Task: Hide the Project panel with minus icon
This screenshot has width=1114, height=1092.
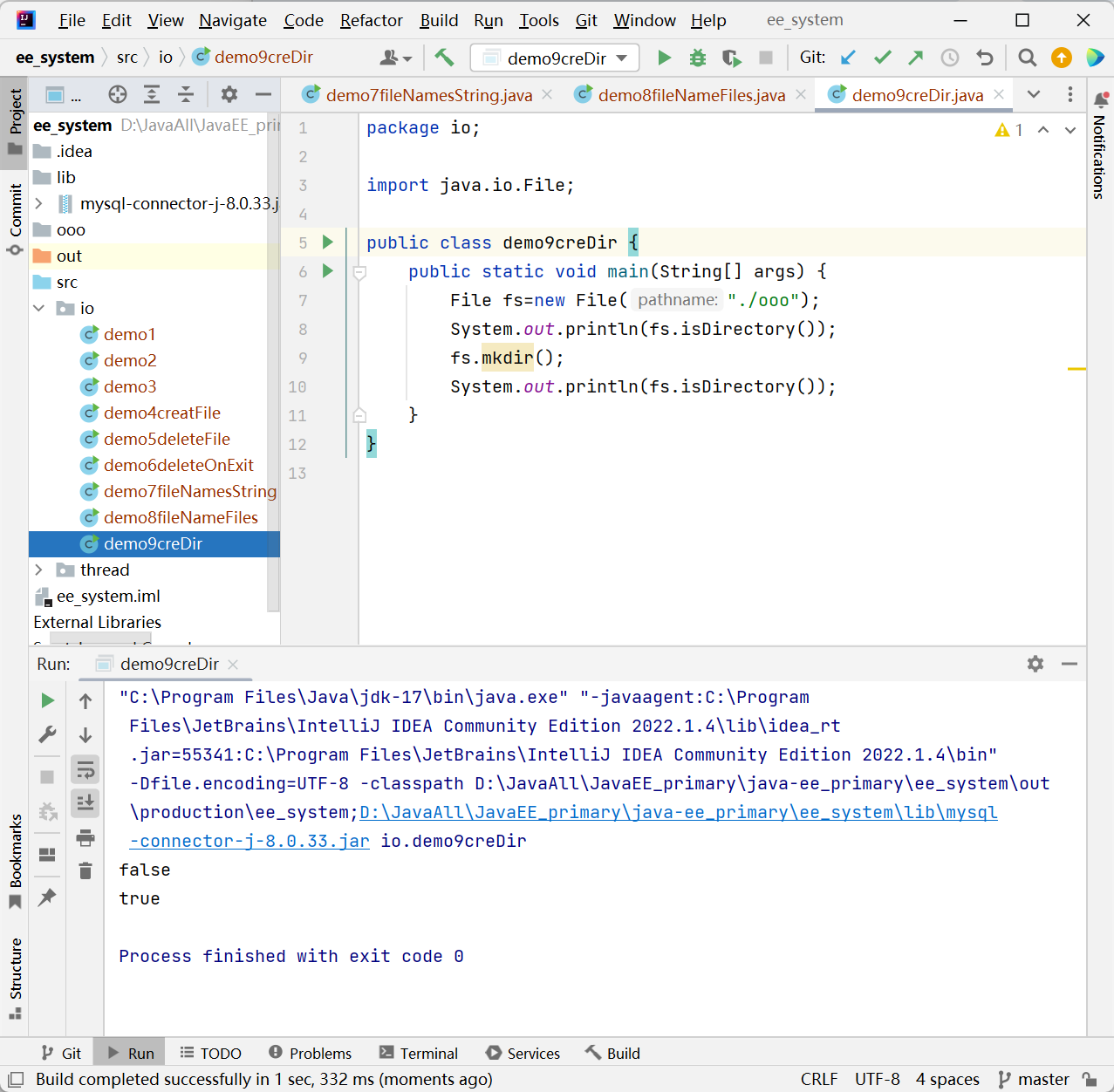Action: click(263, 94)
